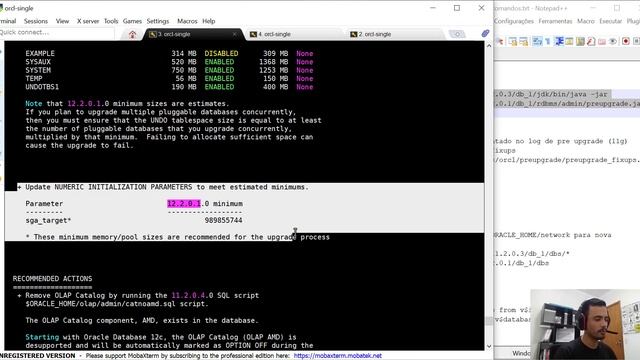Close the '3. orcl-single' tab

tap(234, 34)
